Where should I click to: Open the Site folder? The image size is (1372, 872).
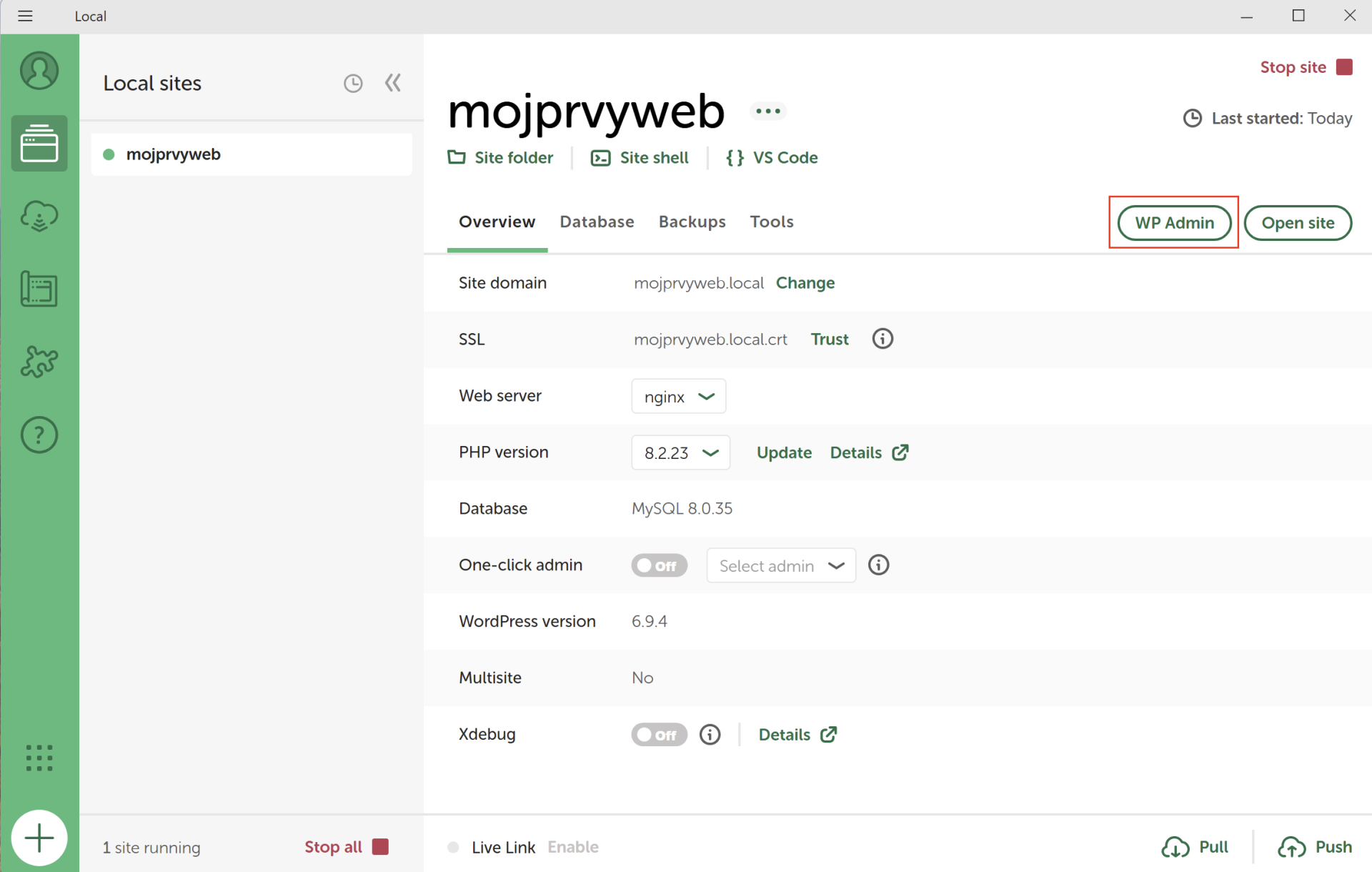[500, 157]
